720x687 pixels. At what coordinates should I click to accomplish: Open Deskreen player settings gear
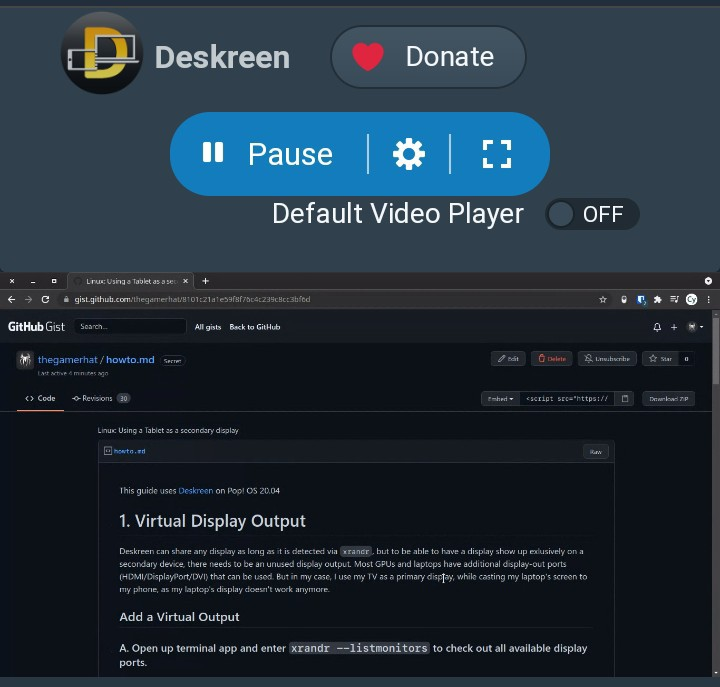[409, 154]
